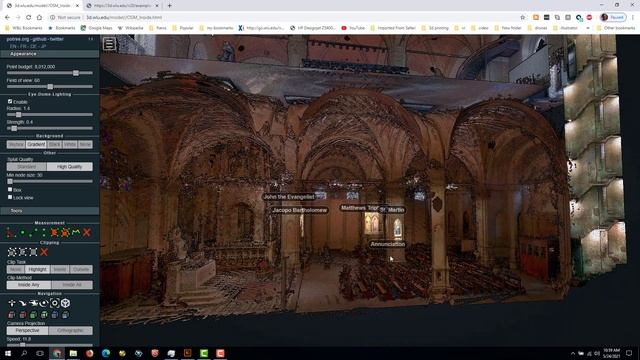
Task: Switch to bottom view blue cube icon
Action: (x=65, y=315)
